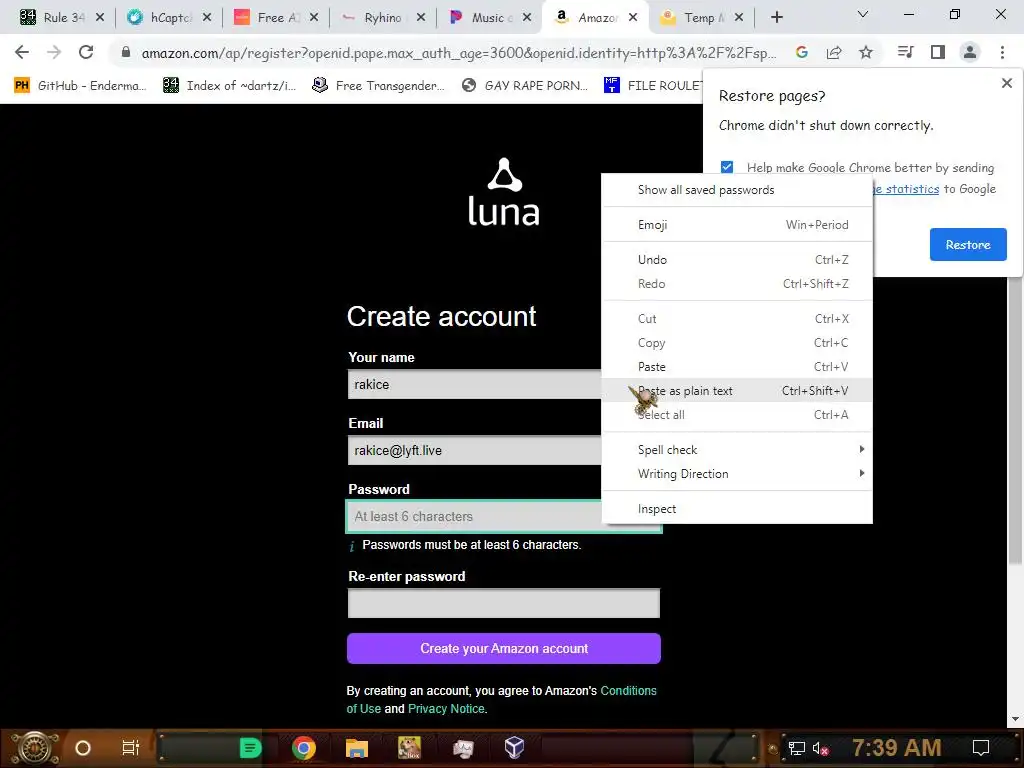Close the Temp Mail tab
The image size is (1024, 768).
click(x=739, y=18)
